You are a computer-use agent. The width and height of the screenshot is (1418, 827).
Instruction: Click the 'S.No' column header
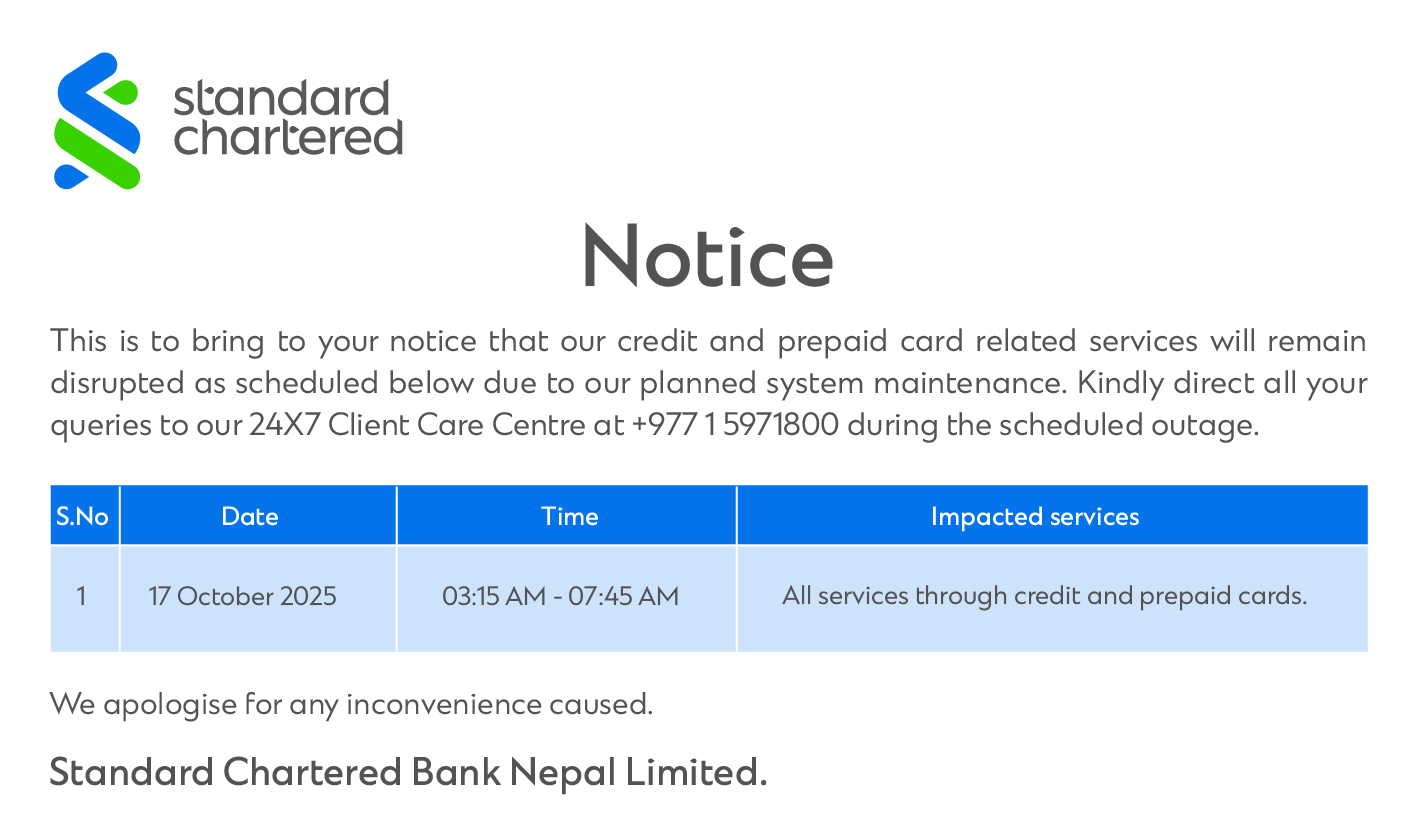(83, 516)
